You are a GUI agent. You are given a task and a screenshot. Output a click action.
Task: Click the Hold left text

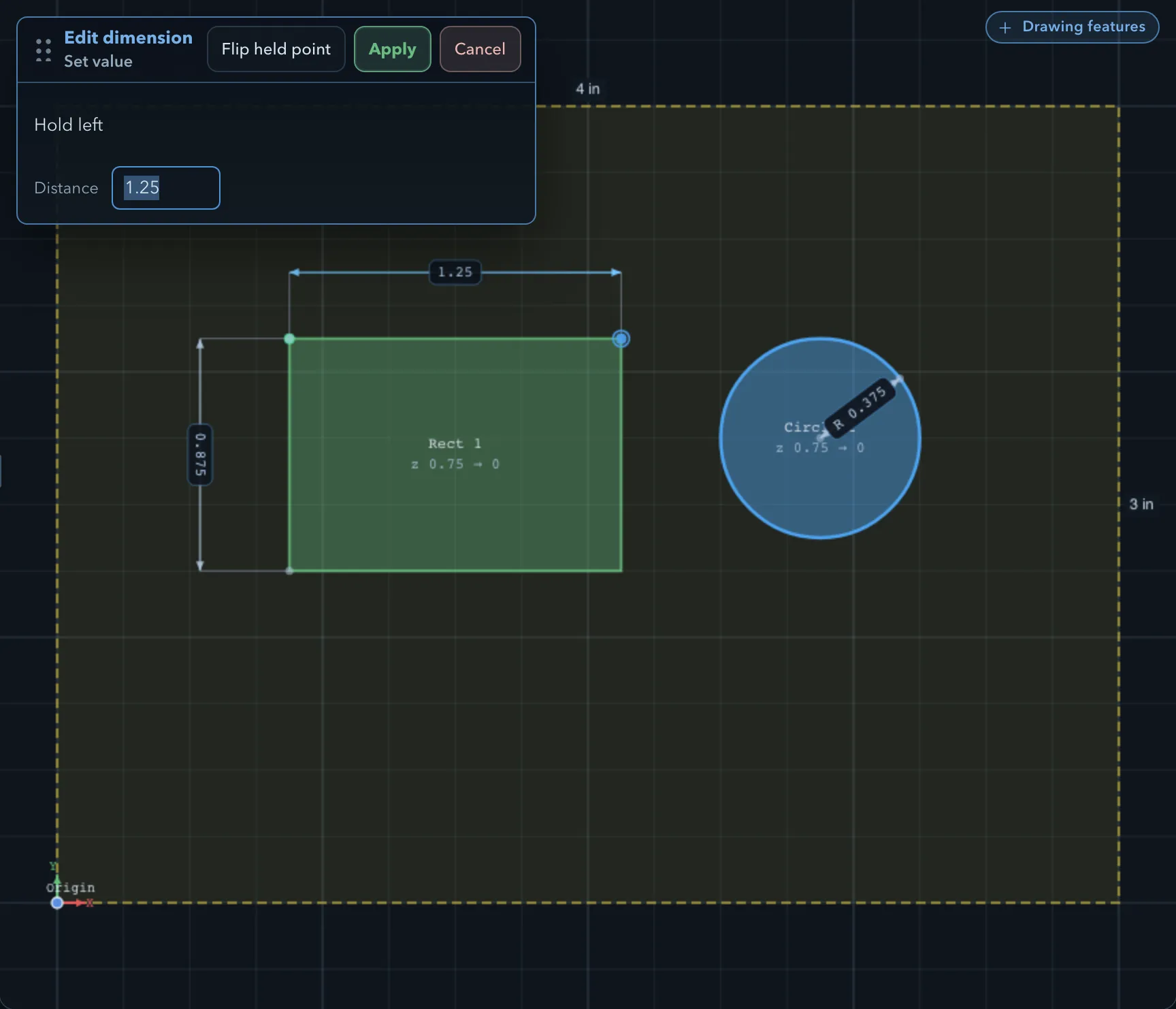point(69,125)
